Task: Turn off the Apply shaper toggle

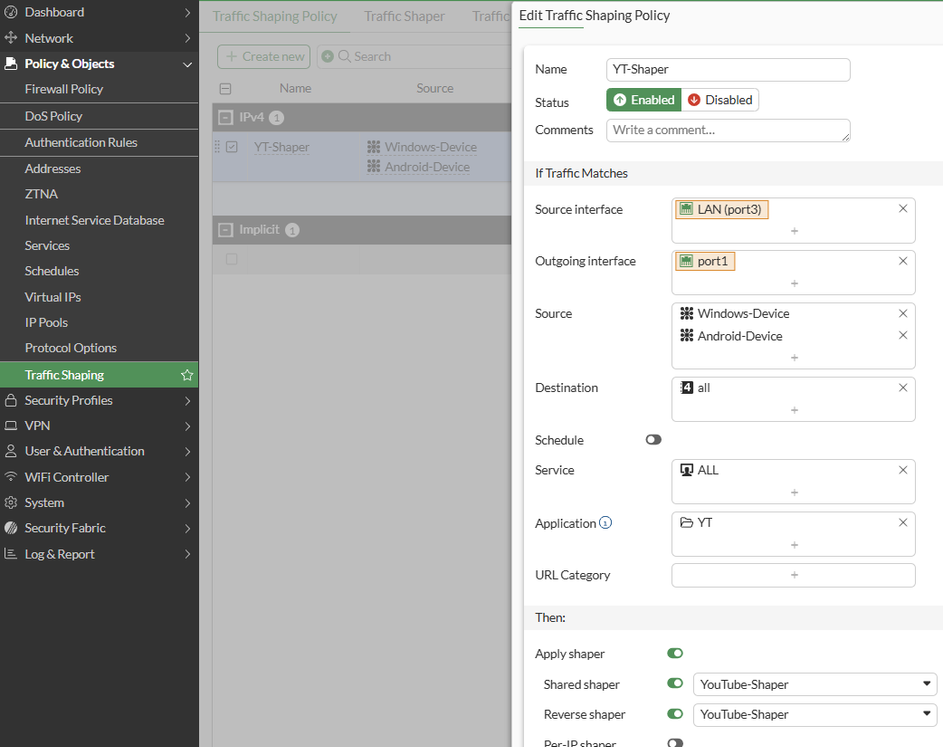Action: point(675,654)
